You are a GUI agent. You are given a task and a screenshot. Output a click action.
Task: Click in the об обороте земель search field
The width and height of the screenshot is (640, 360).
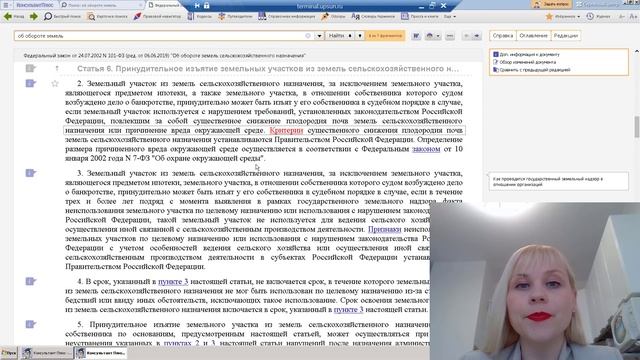click(x=159, y=36)
